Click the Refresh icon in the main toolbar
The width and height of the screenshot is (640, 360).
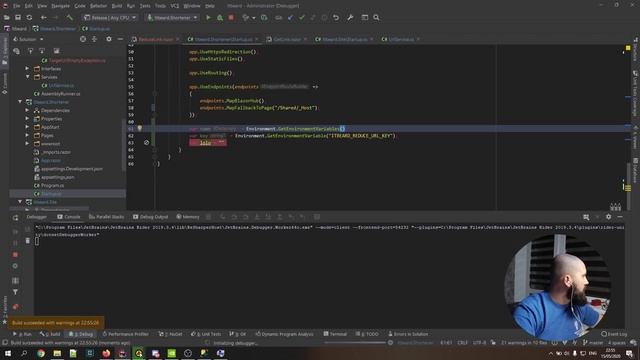[29, 18]
